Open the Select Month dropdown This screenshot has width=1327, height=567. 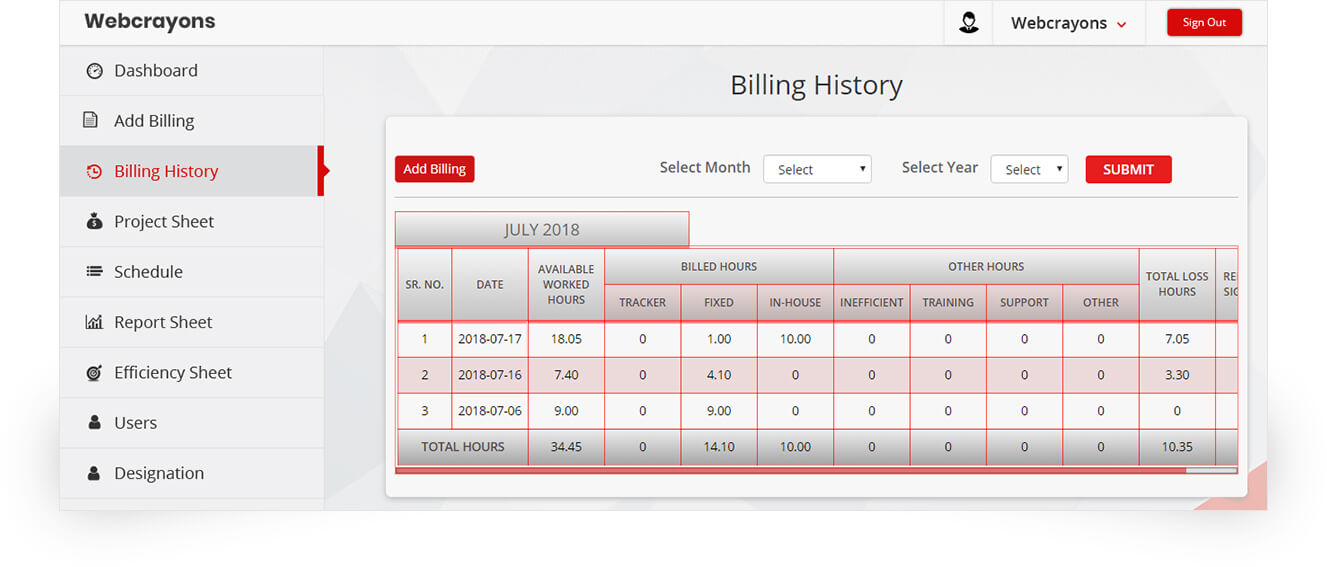817,169
